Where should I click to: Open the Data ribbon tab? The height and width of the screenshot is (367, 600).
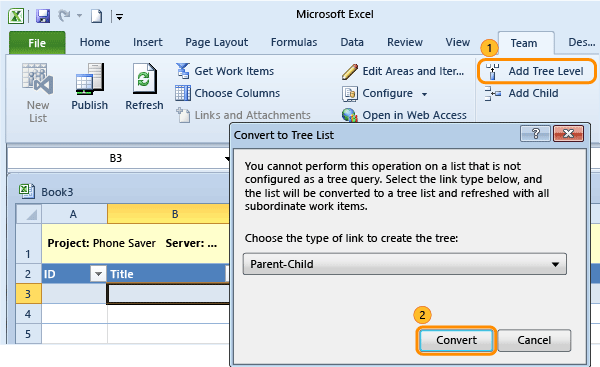[x=352, y=42]
